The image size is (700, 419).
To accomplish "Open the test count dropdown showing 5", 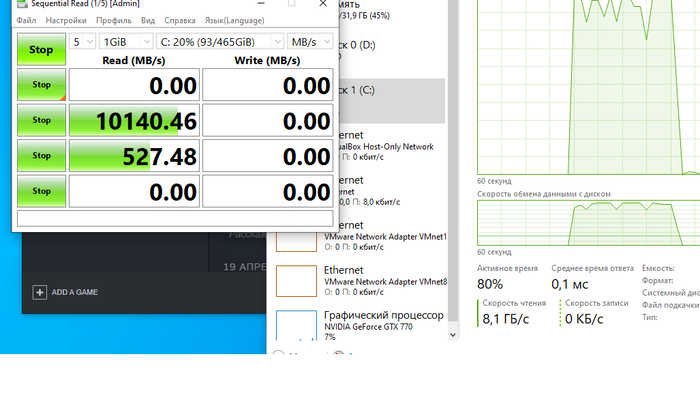I will point(83,42).
